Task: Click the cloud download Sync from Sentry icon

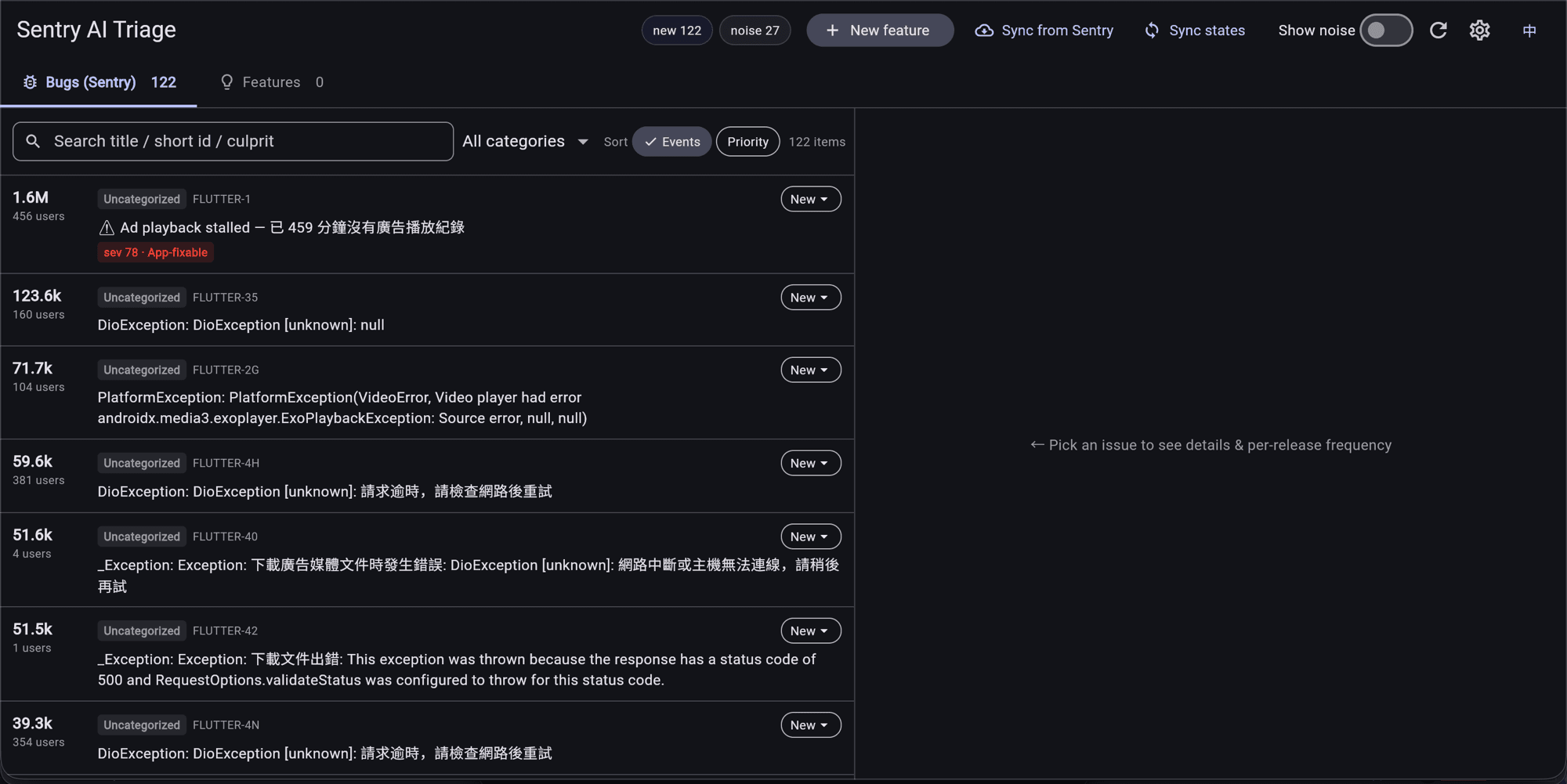Action: (x=984, y=31)
